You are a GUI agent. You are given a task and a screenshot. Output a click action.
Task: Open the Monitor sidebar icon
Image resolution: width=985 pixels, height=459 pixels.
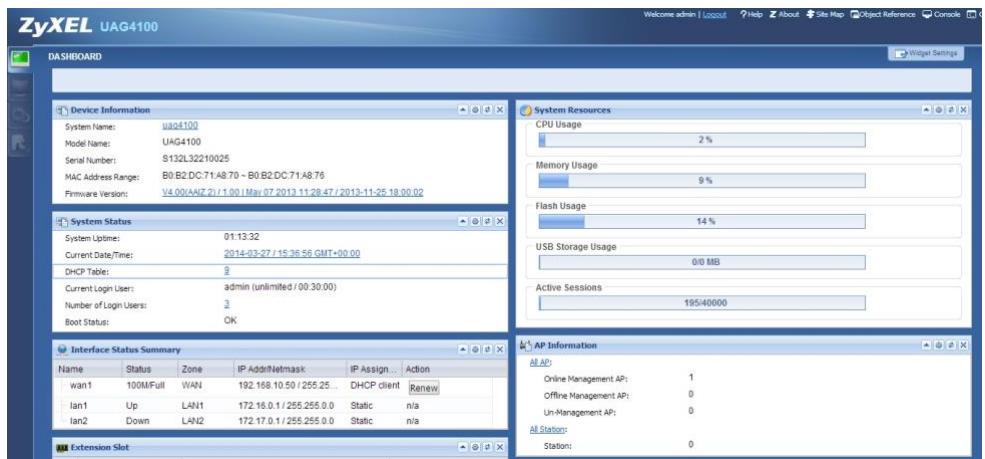20,87
